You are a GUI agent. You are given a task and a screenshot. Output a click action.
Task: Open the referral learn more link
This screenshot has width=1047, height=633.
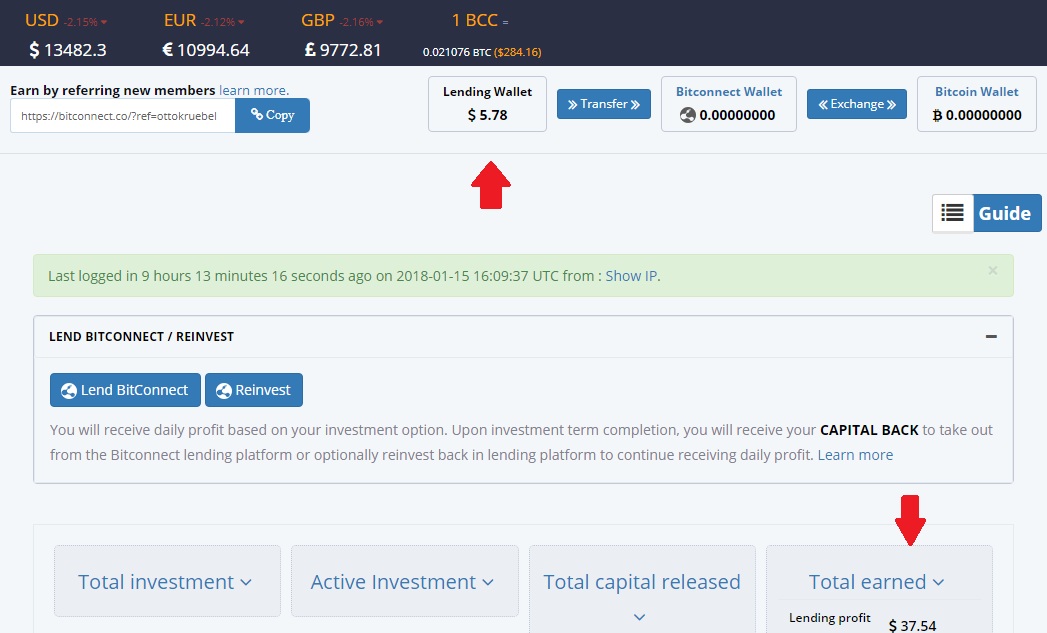tap(254, 90)
